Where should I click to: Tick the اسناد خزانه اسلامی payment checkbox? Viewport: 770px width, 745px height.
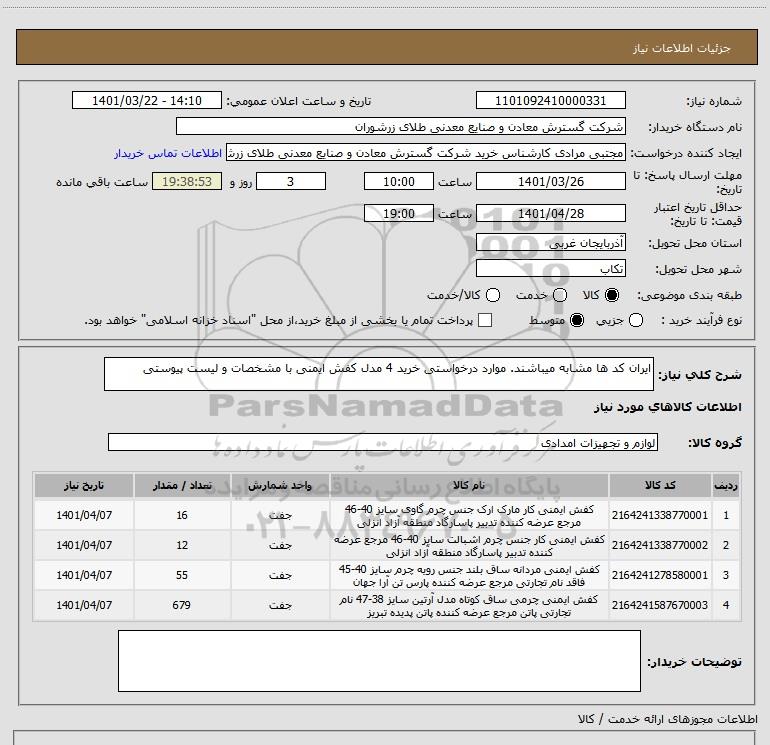[485, 320]
